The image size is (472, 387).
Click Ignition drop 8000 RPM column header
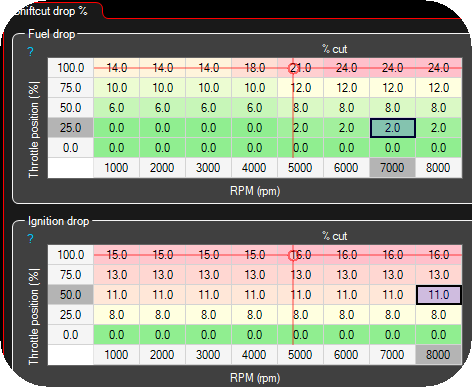(x=438, y=355)
